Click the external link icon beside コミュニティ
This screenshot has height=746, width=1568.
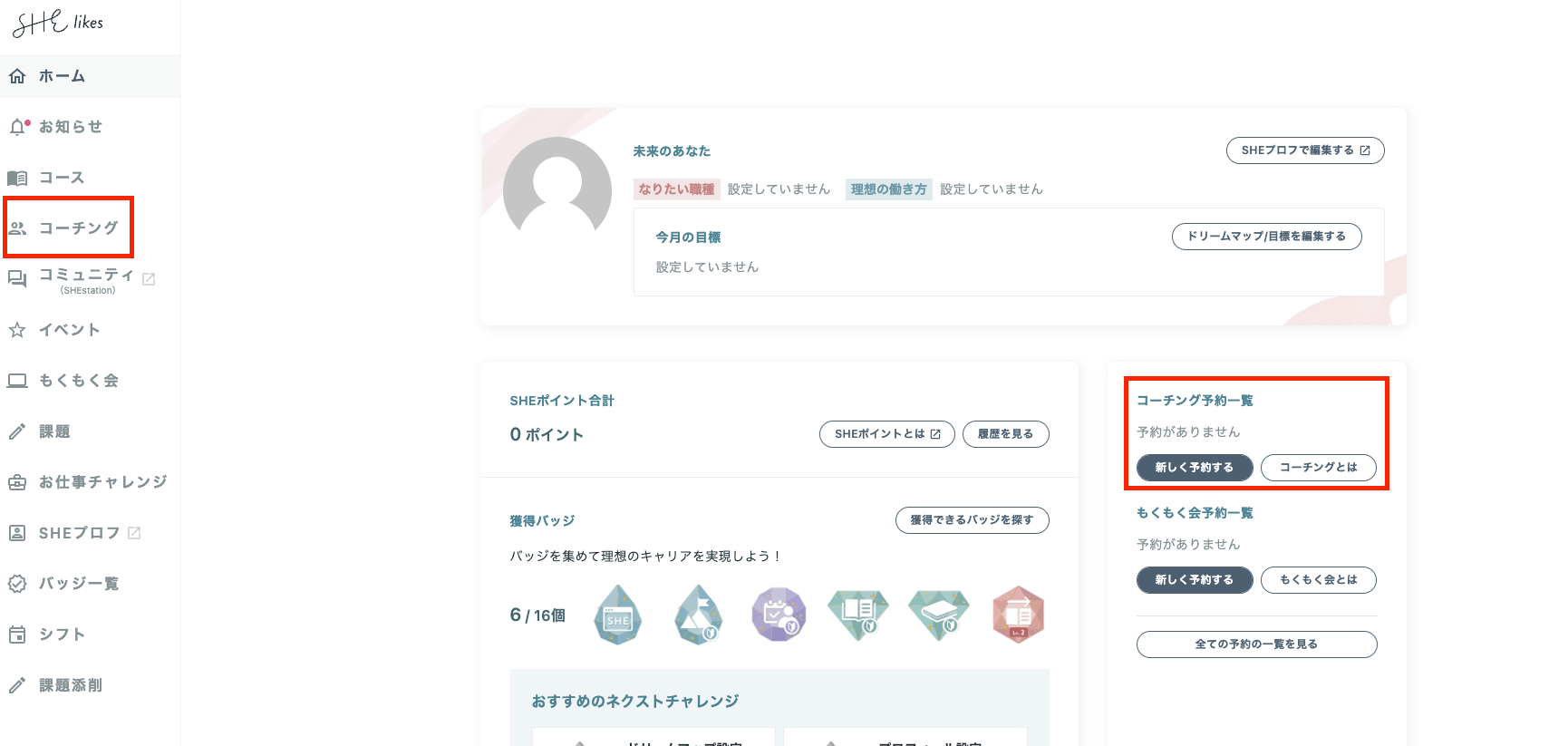point(149,279)
